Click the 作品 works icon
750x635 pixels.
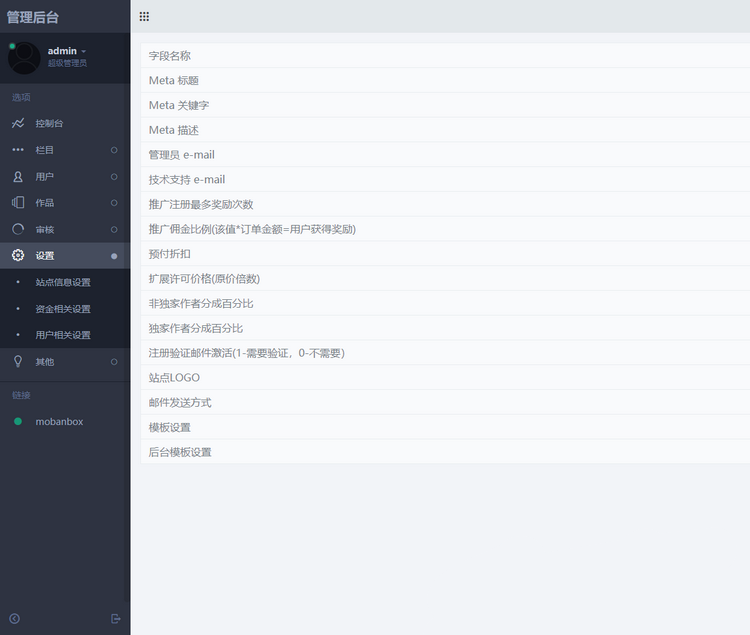point(18,203)
